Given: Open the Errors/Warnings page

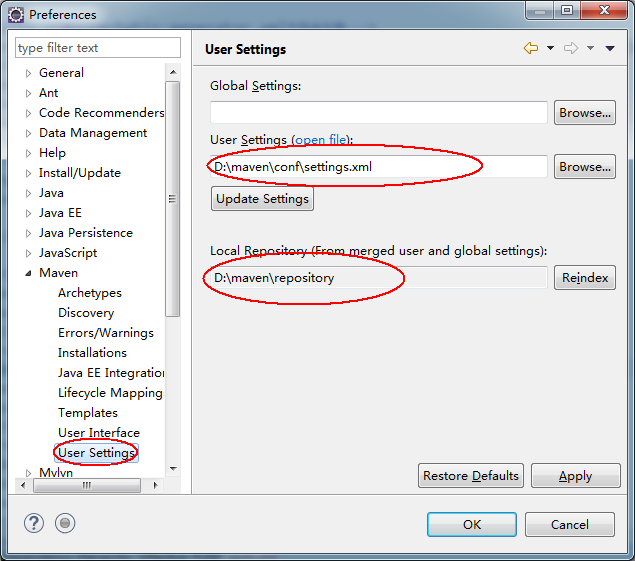Looking at the screenshot, I should (x=106, y=333).
